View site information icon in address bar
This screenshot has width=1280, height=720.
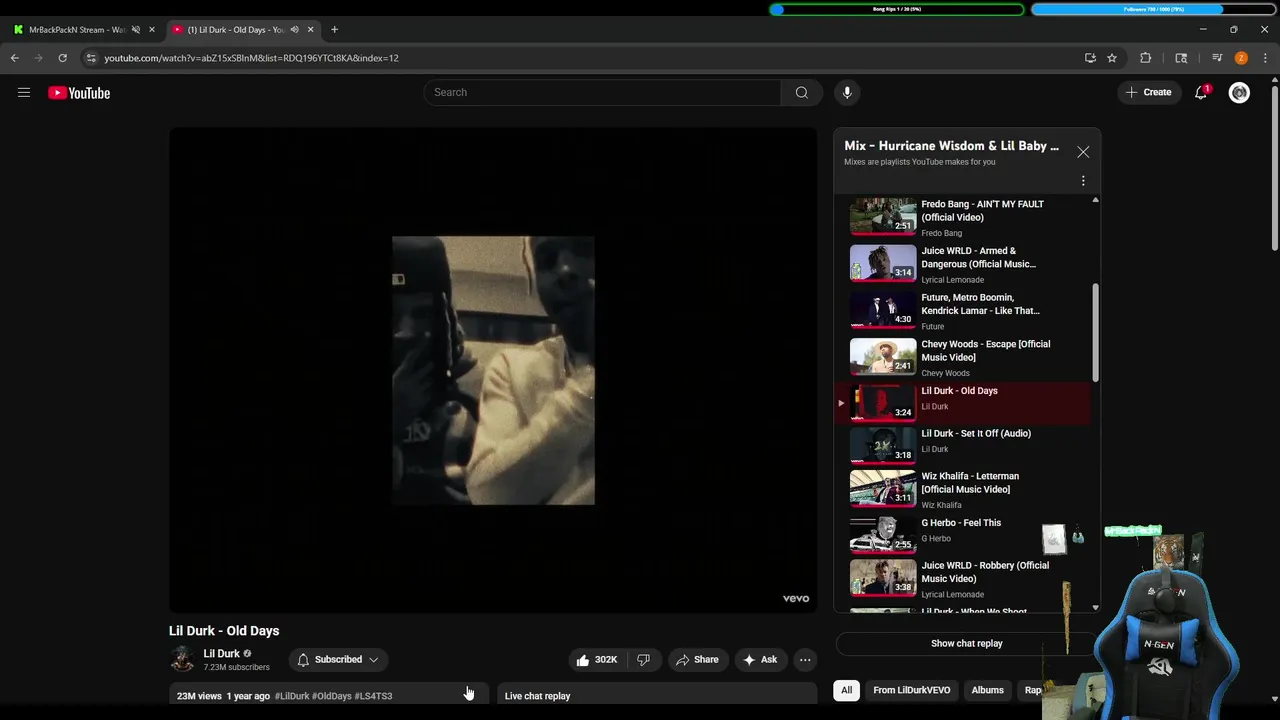click(x=91, y=58)
